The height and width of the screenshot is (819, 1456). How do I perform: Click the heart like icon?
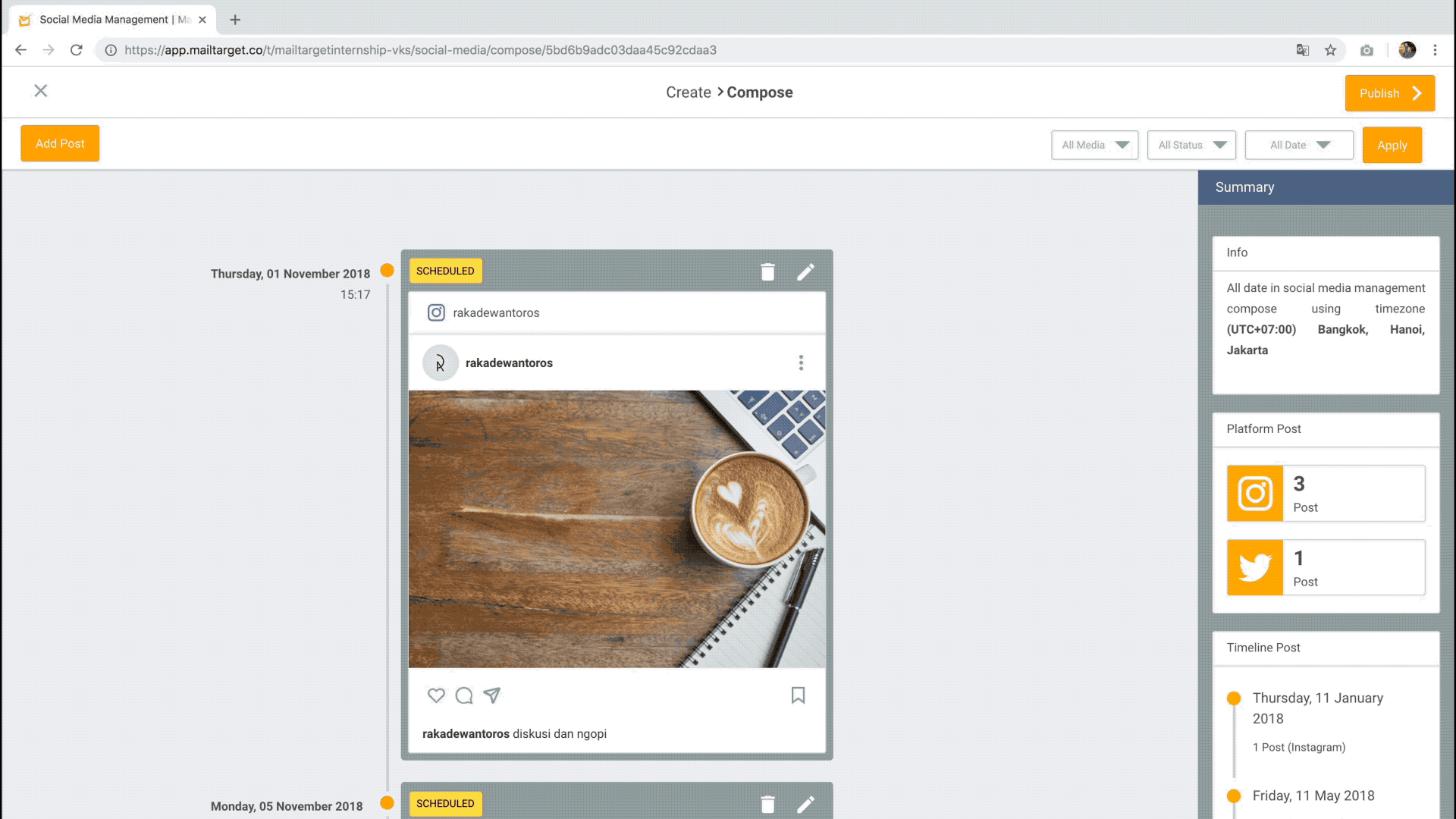436,695
